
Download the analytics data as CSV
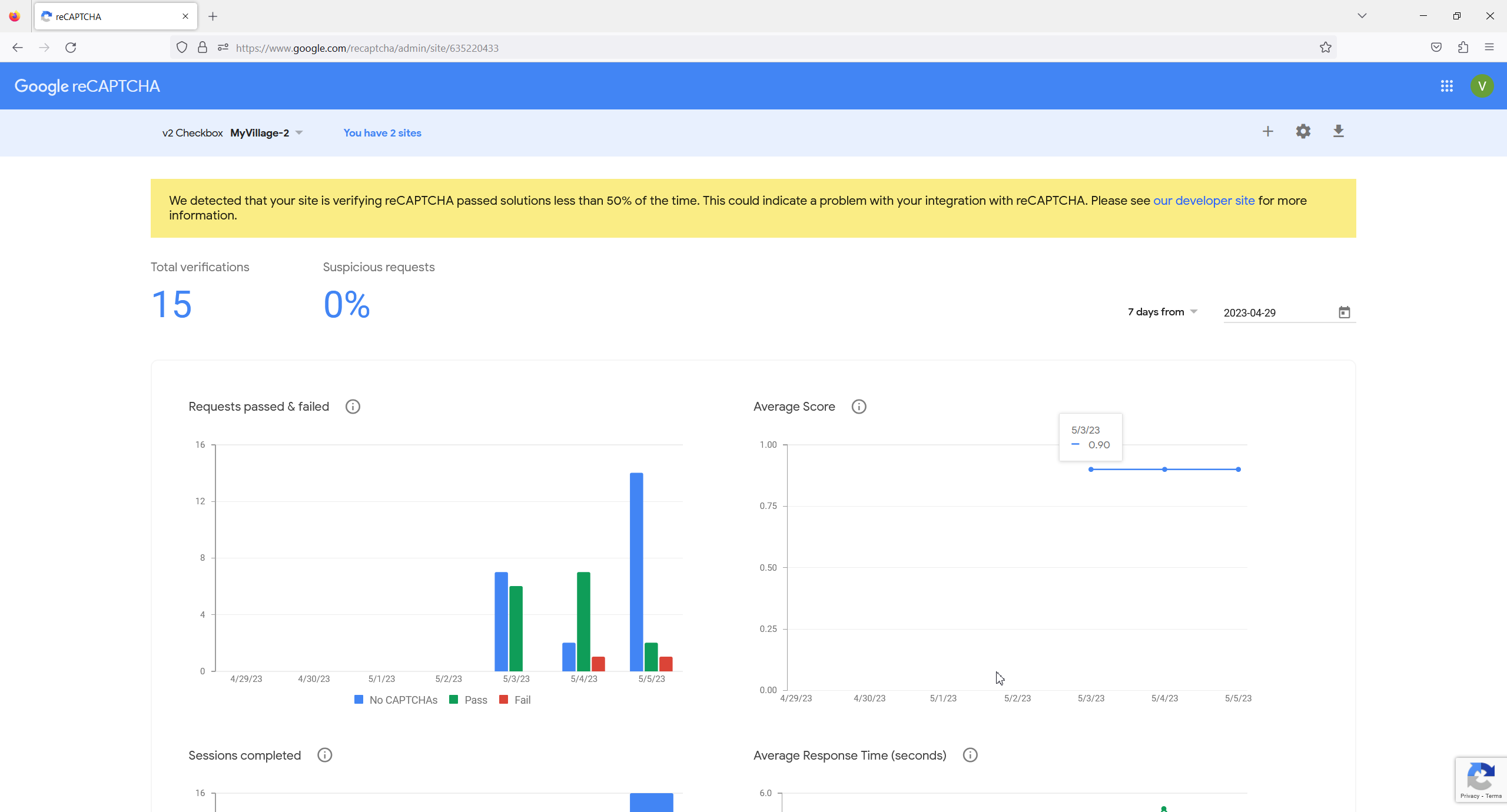coord(1338,131)
